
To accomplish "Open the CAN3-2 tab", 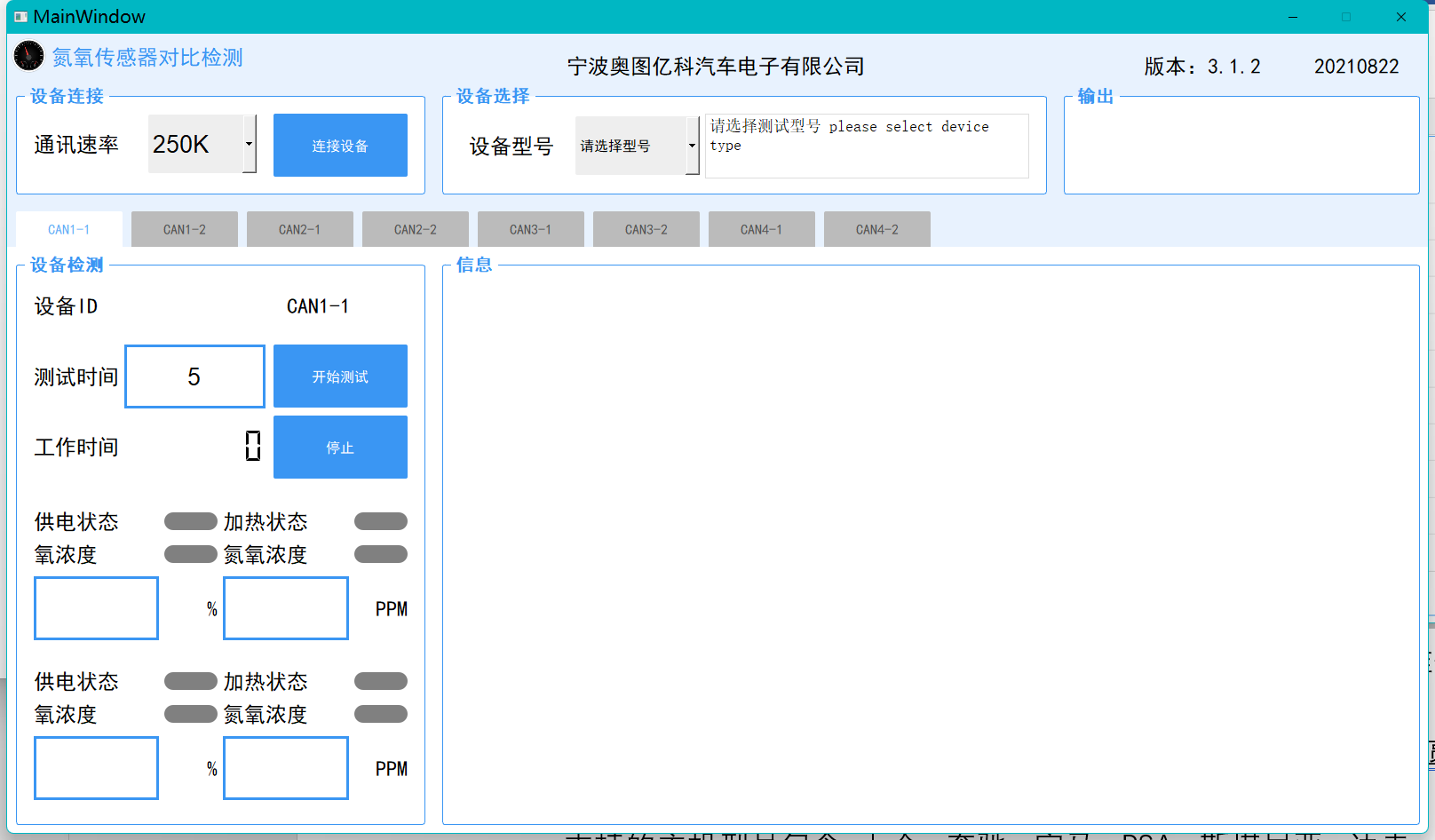I will (x=646, y=229).
